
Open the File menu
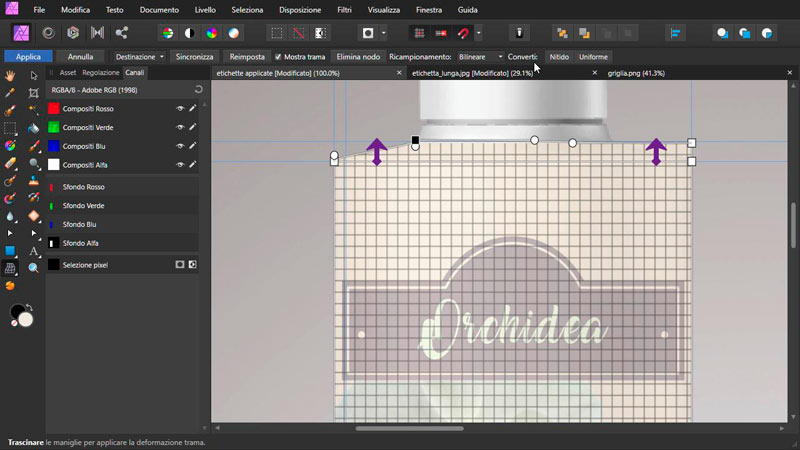click(x=39, y=10)
